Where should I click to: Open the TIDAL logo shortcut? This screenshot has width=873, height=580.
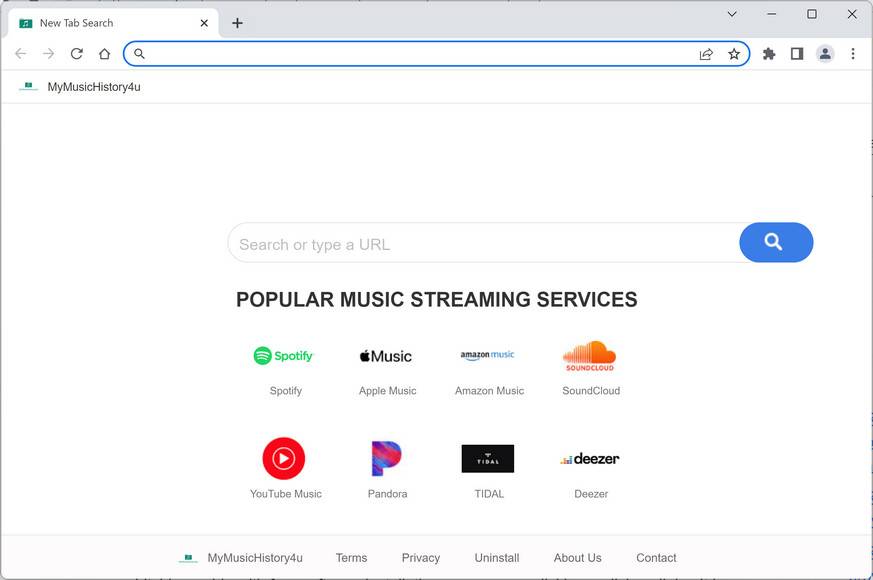[488, 459]
